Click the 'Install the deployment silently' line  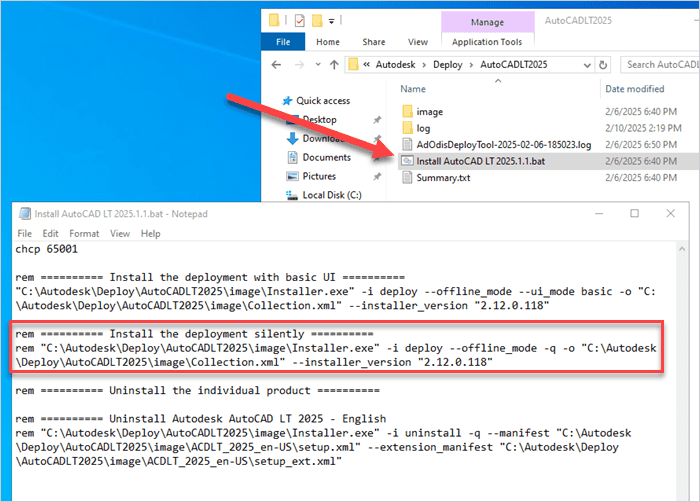[194, 334]
